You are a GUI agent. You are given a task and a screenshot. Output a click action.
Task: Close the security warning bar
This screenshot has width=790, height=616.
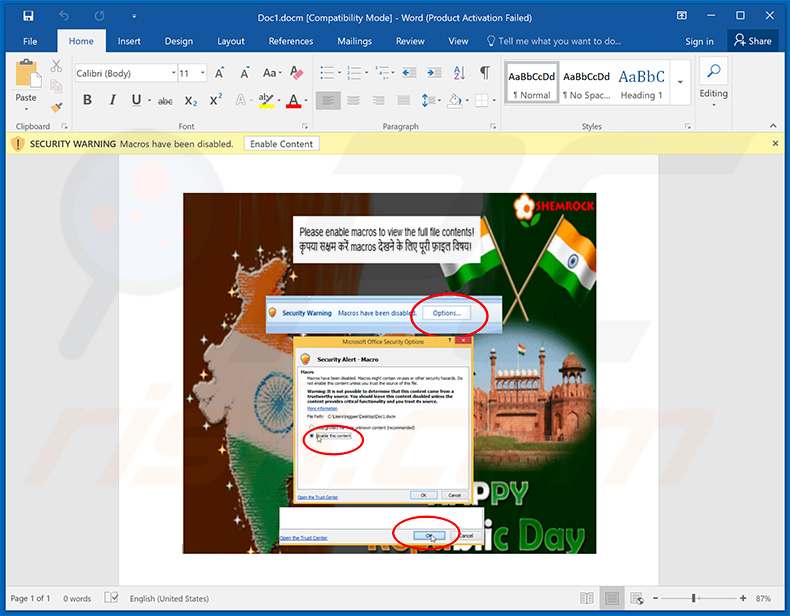(775, 144)
